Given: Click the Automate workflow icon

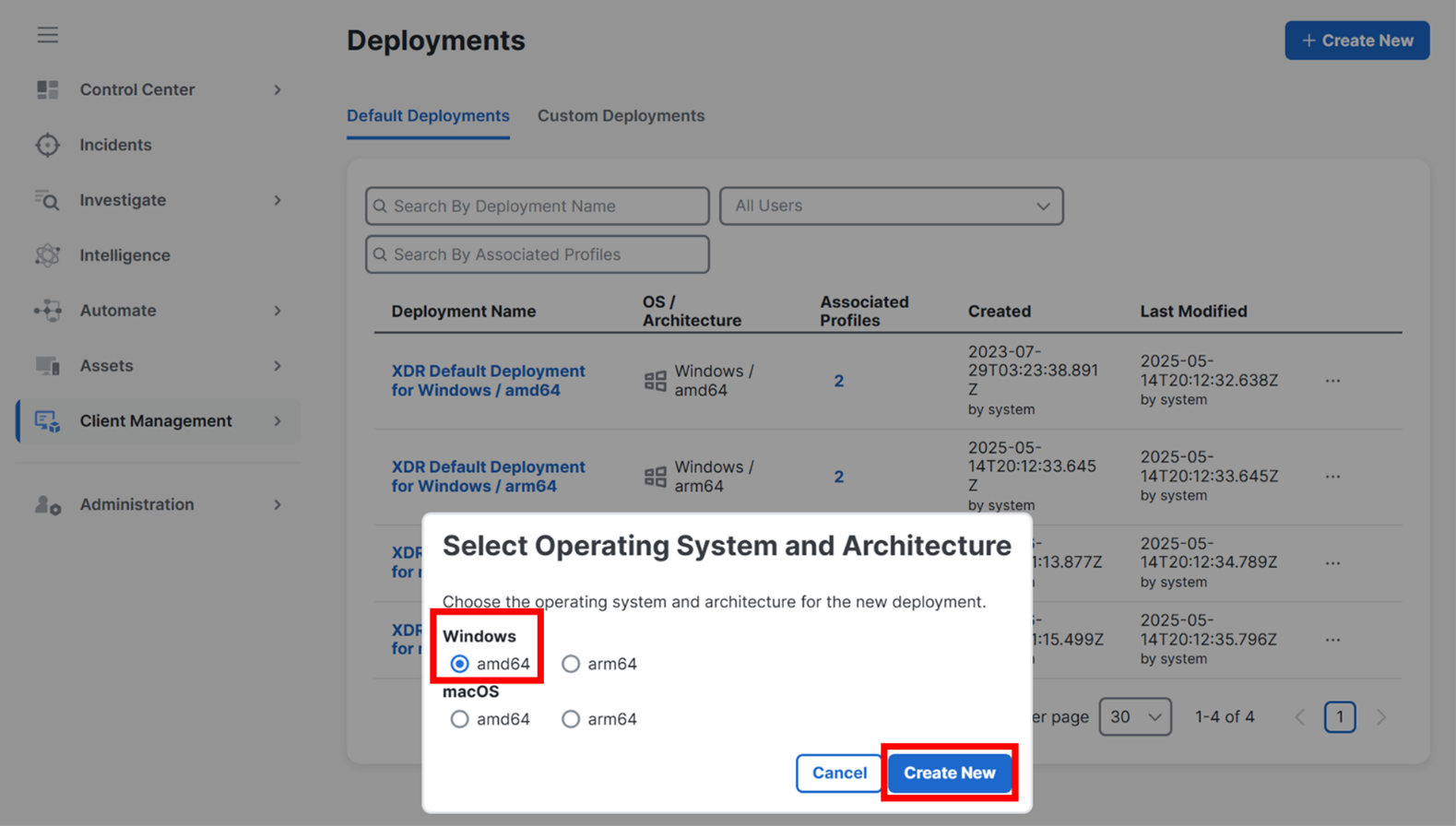Looking at the screenshot, I should [47, 311].
